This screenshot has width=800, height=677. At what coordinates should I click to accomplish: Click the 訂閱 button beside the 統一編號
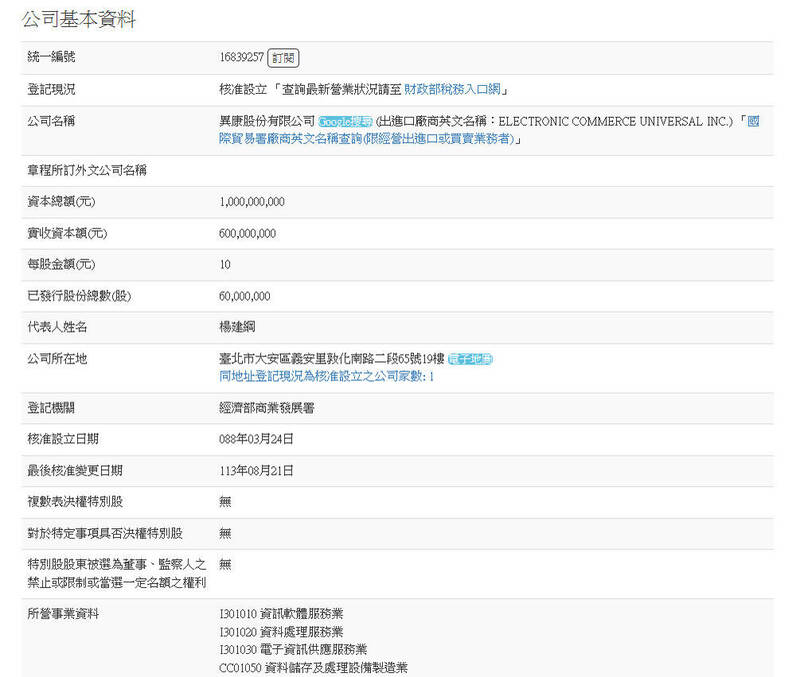tap(283, 58)
